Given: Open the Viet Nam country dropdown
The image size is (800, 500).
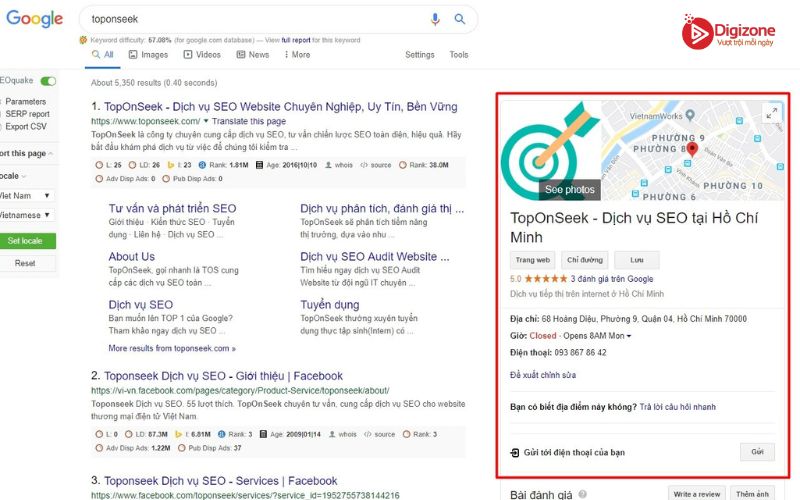Looking at the screenshot, I should point(27,195).
